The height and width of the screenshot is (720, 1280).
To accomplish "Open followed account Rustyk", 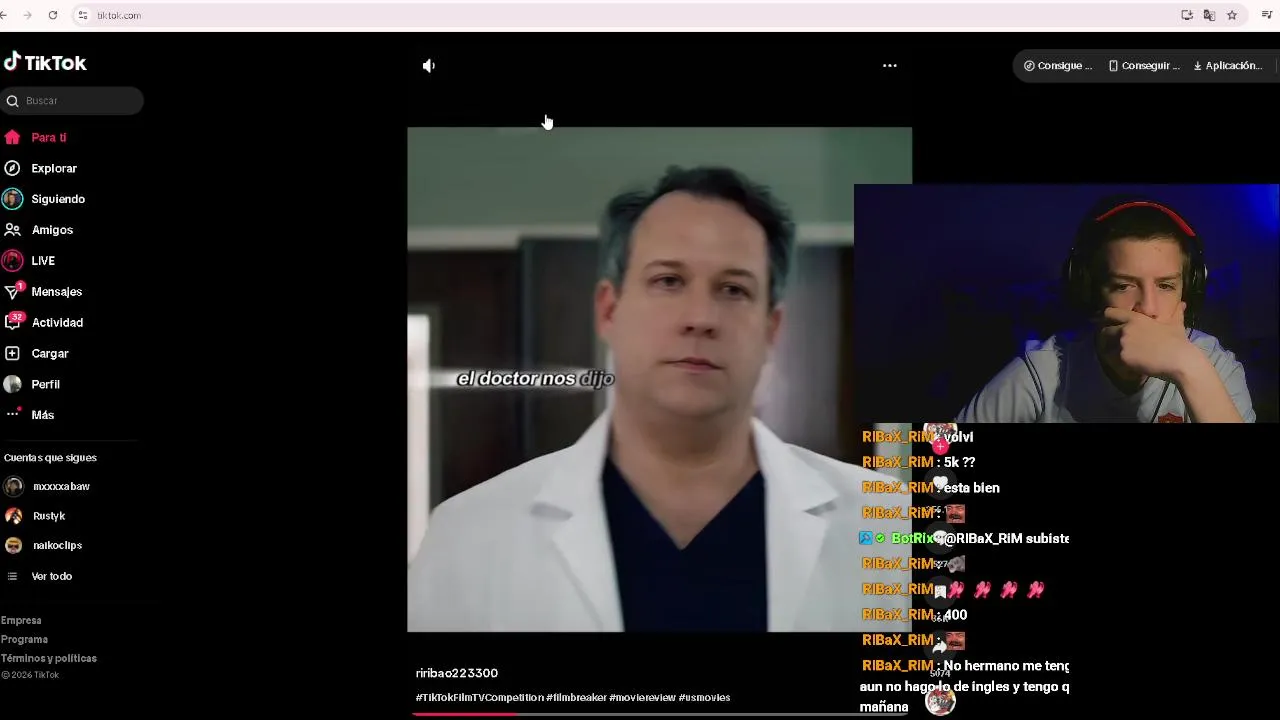I will coord(49,516).
